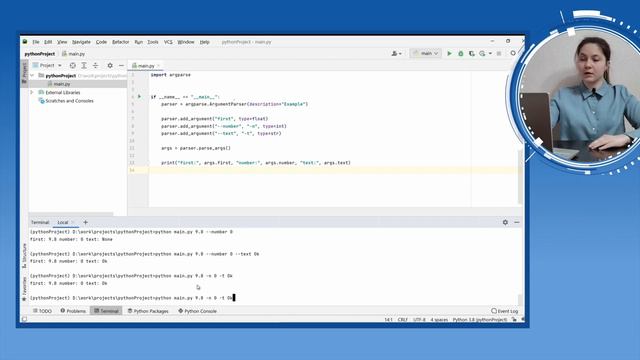640x360 pixels.
Task: Click gutter run arrow beside if __name__
Action: point(139,97)
